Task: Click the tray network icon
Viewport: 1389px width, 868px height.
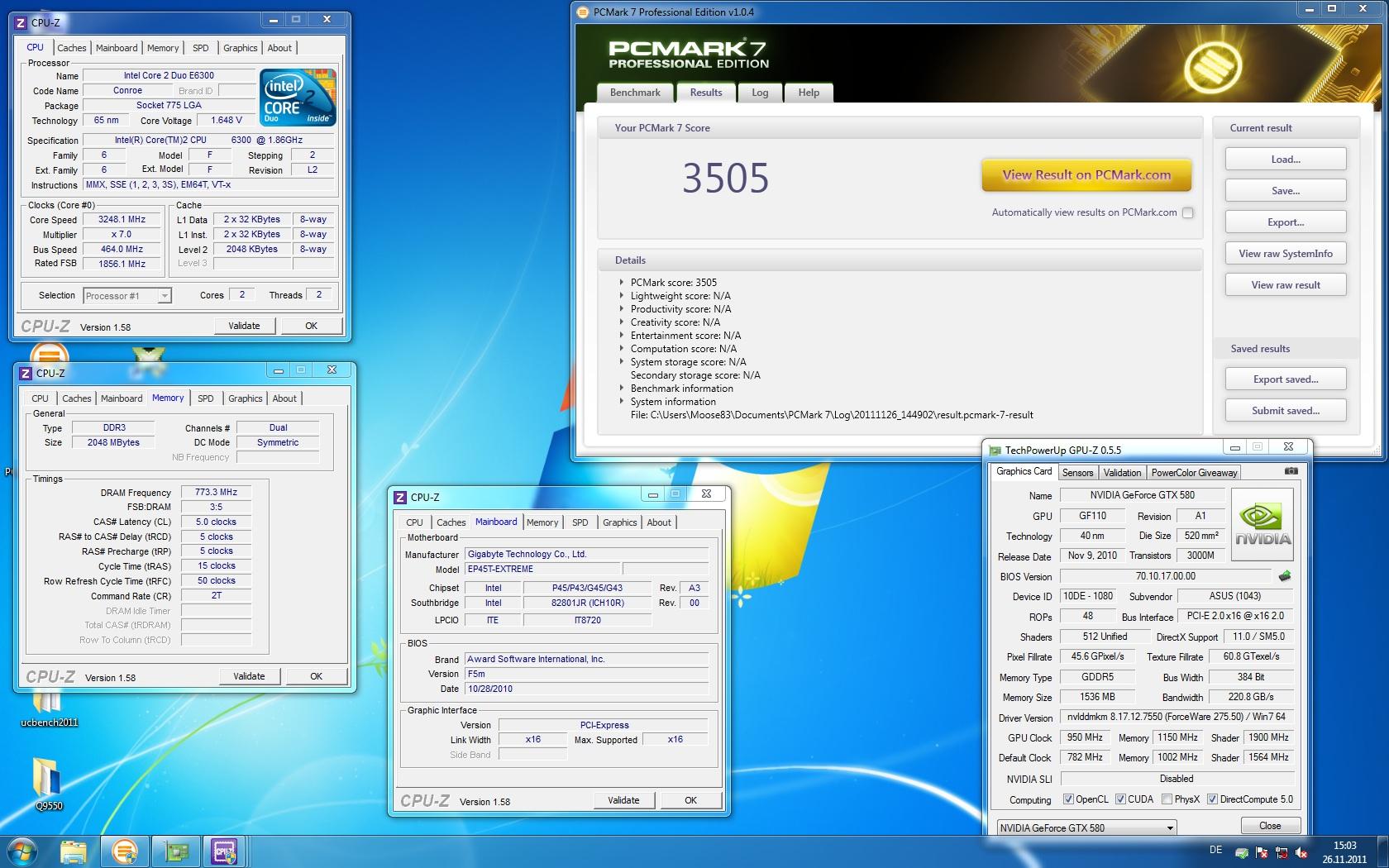Action: point(1282,852)
